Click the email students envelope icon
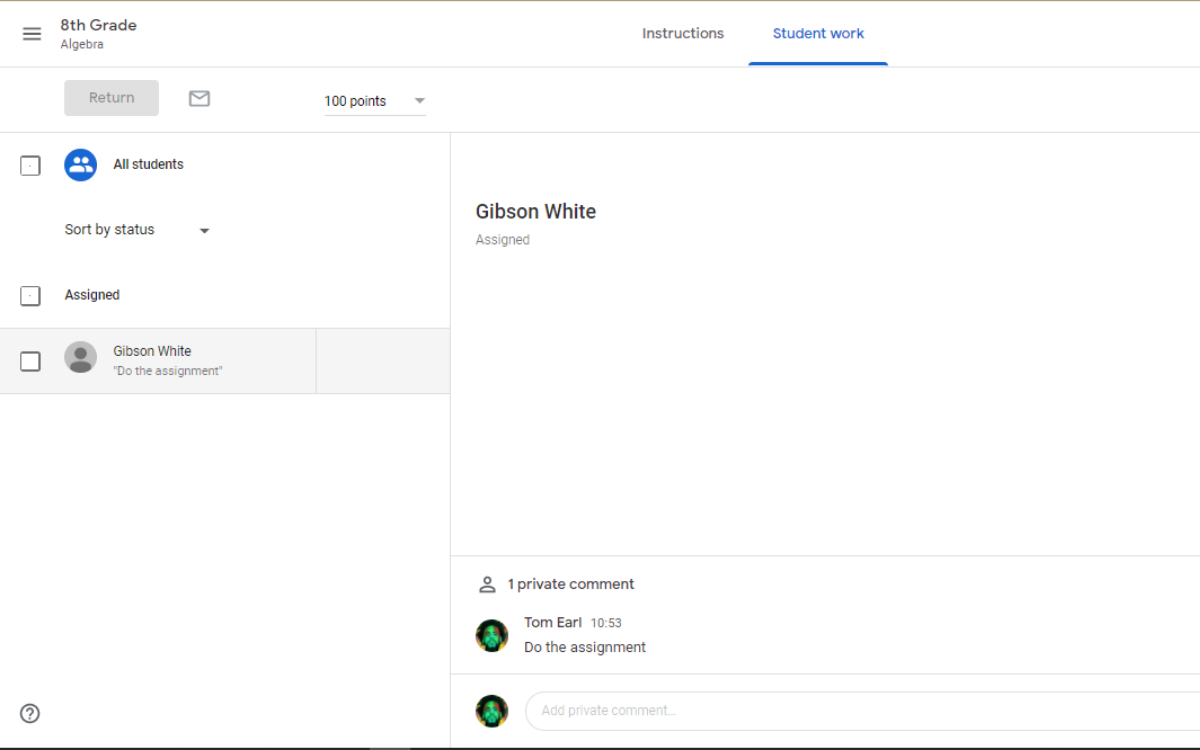The height and width of the screenshot is (750, 1200). (x=200, y=98)
